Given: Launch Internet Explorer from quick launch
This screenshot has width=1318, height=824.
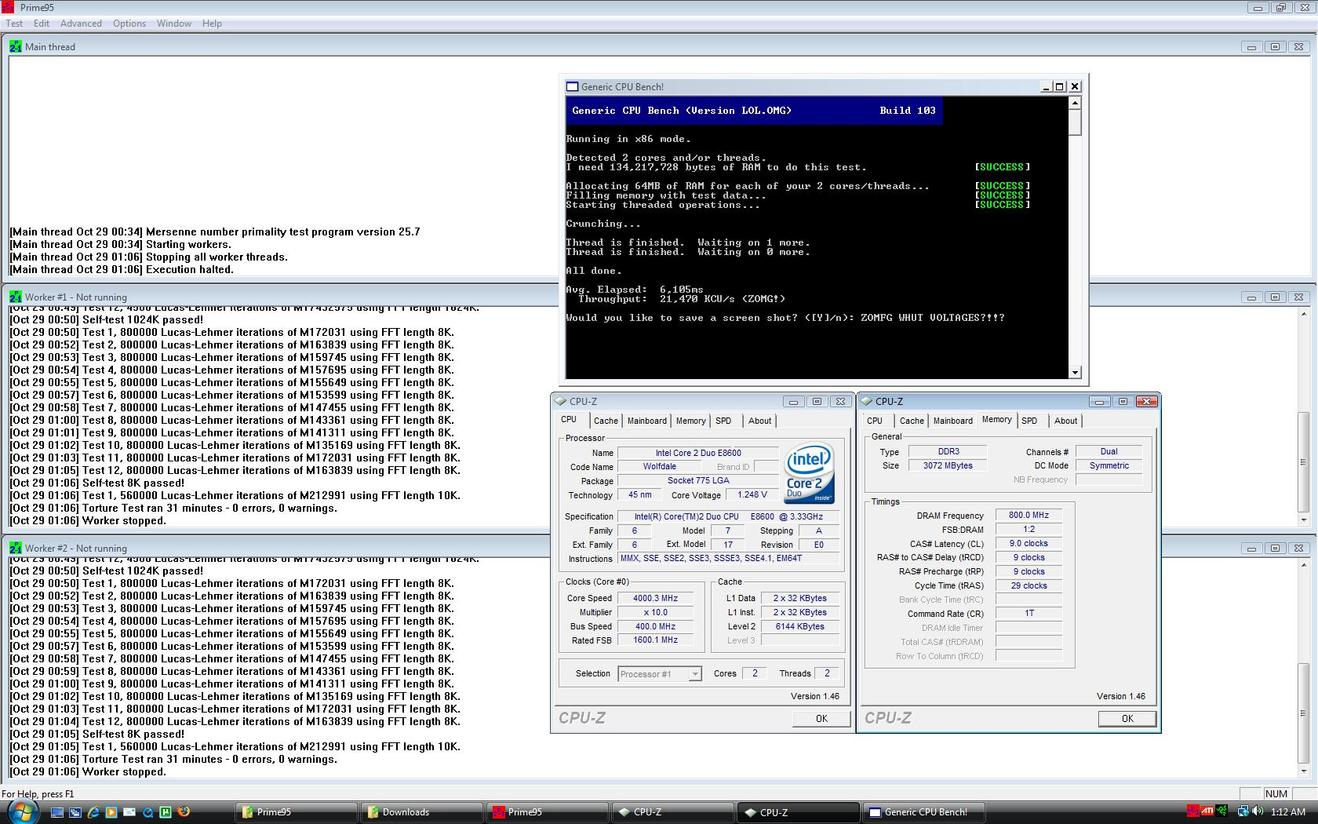Looking at the screenshot, I should (93, 812).
